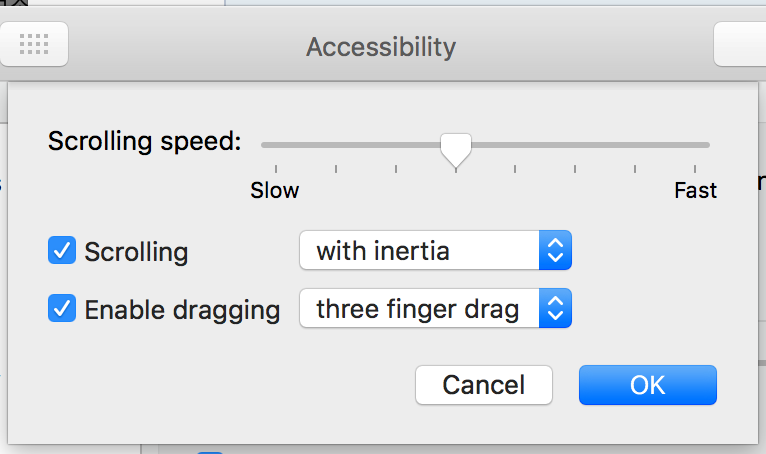
Task: Click the scrolling speed slider thumb
Action: click(x=456, y=150)
